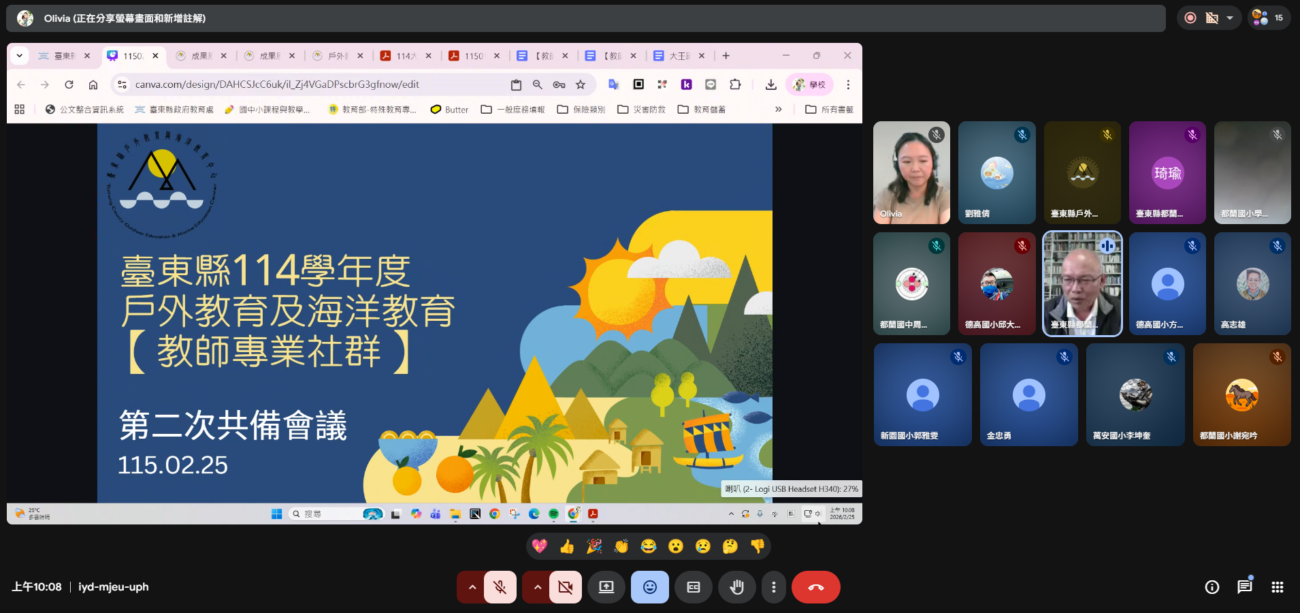Open more options three-dot menu
1300x613 pixels.
click(773, 587)
